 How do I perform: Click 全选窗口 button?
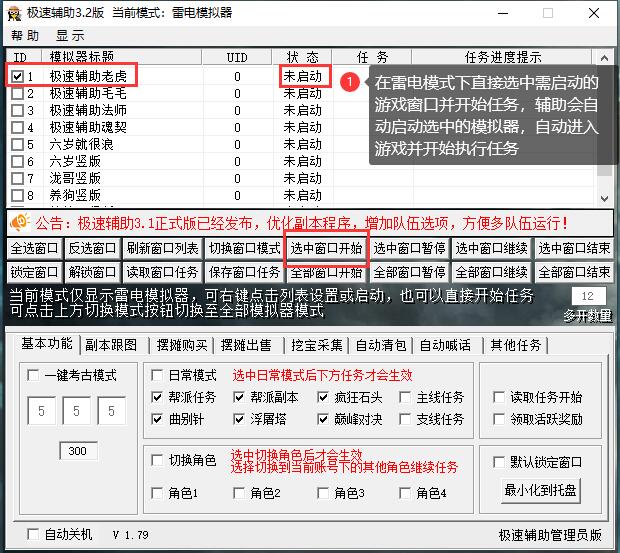pos(34,248)
